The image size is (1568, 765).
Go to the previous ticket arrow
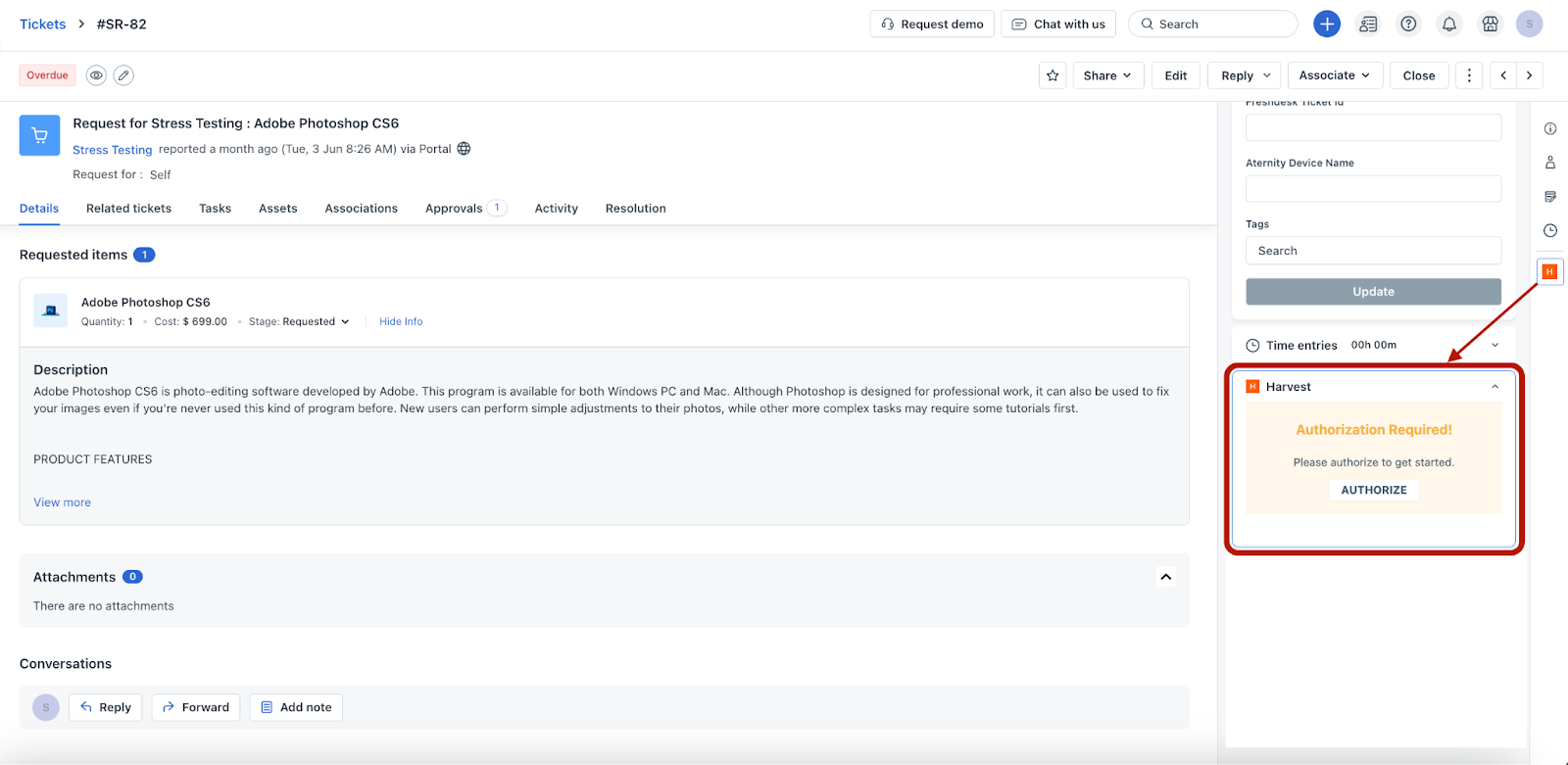[x=1503, y=75]
